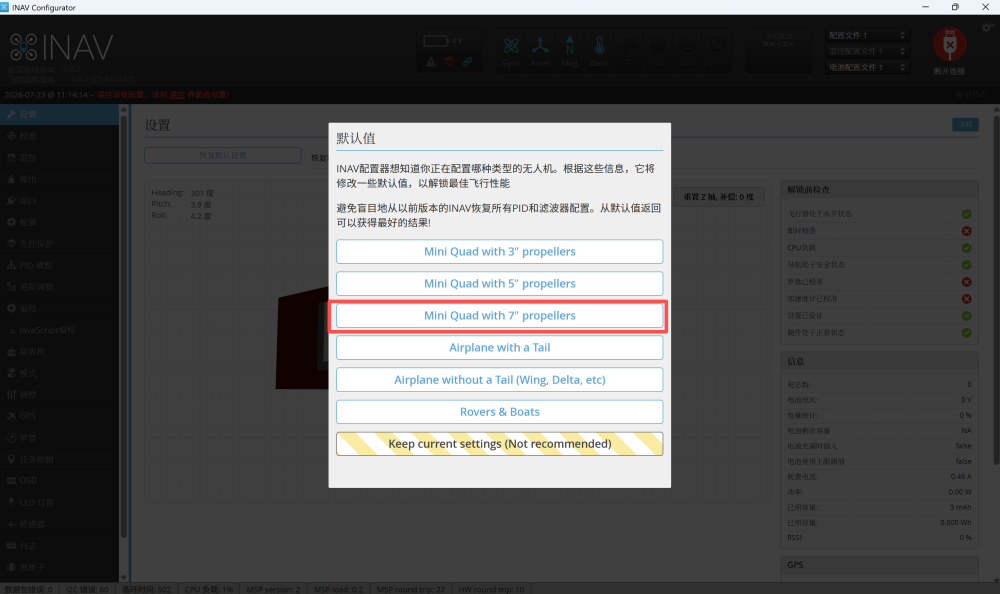Open the 黑匣子 tab in the sidebar
This screenshot has height=594, width=1000.
pos(59,567)
